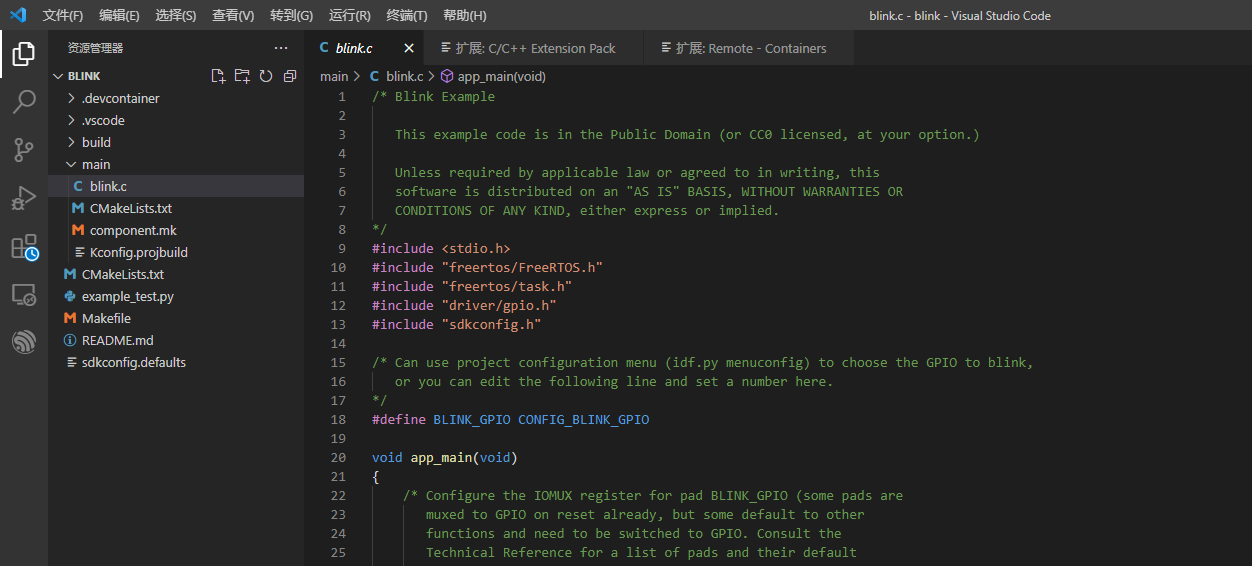The width and height of the screenshot is (1252, 566).
Task: Open the Extensions view
Action: click(x=24, y=247)
